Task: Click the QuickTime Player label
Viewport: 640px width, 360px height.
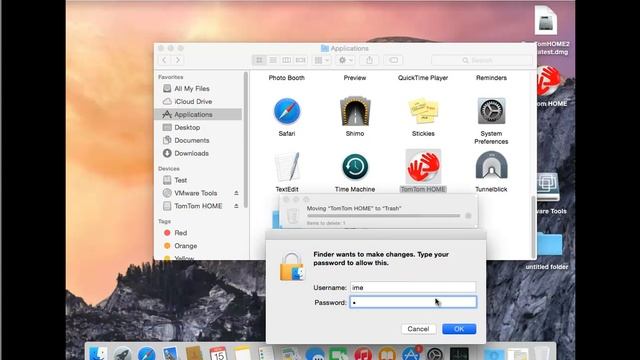Action: tap(423, 78)
